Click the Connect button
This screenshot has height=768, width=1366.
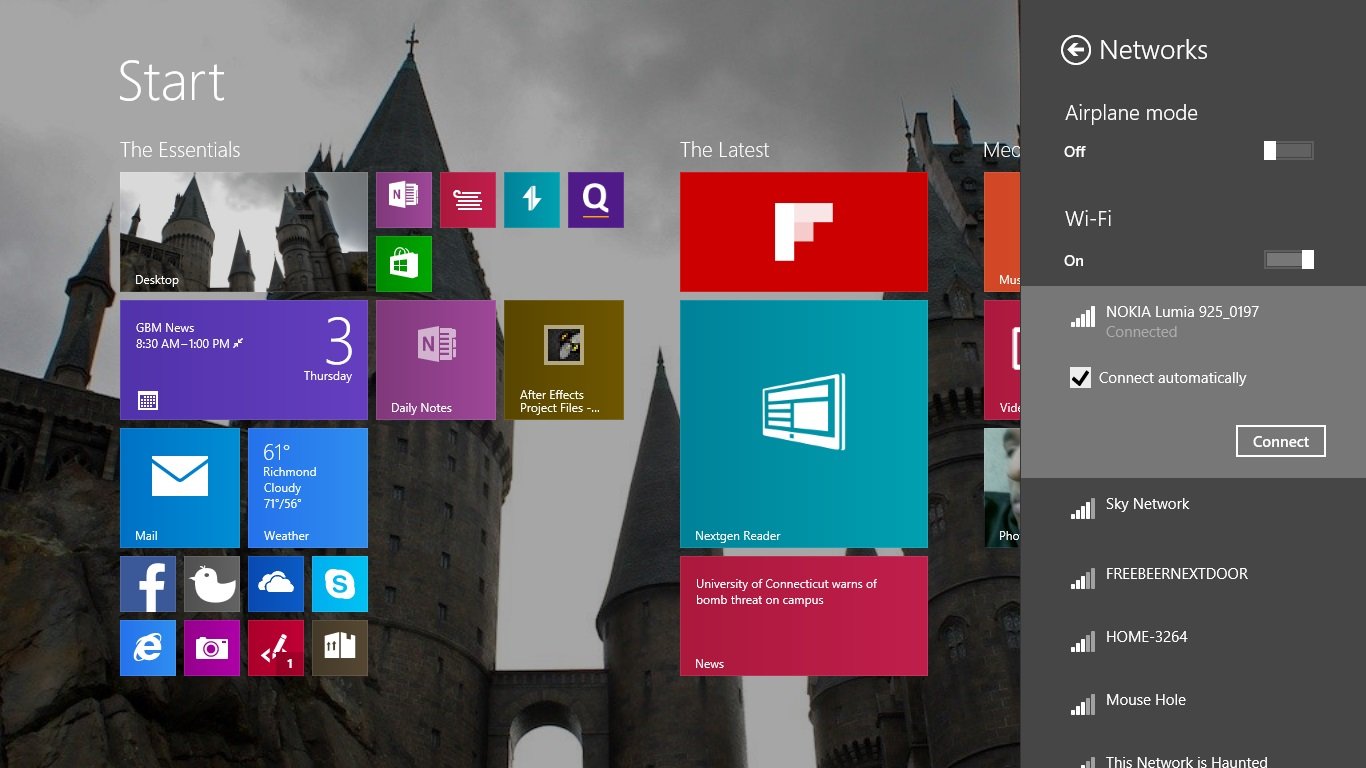click(x=1281, y=441)
